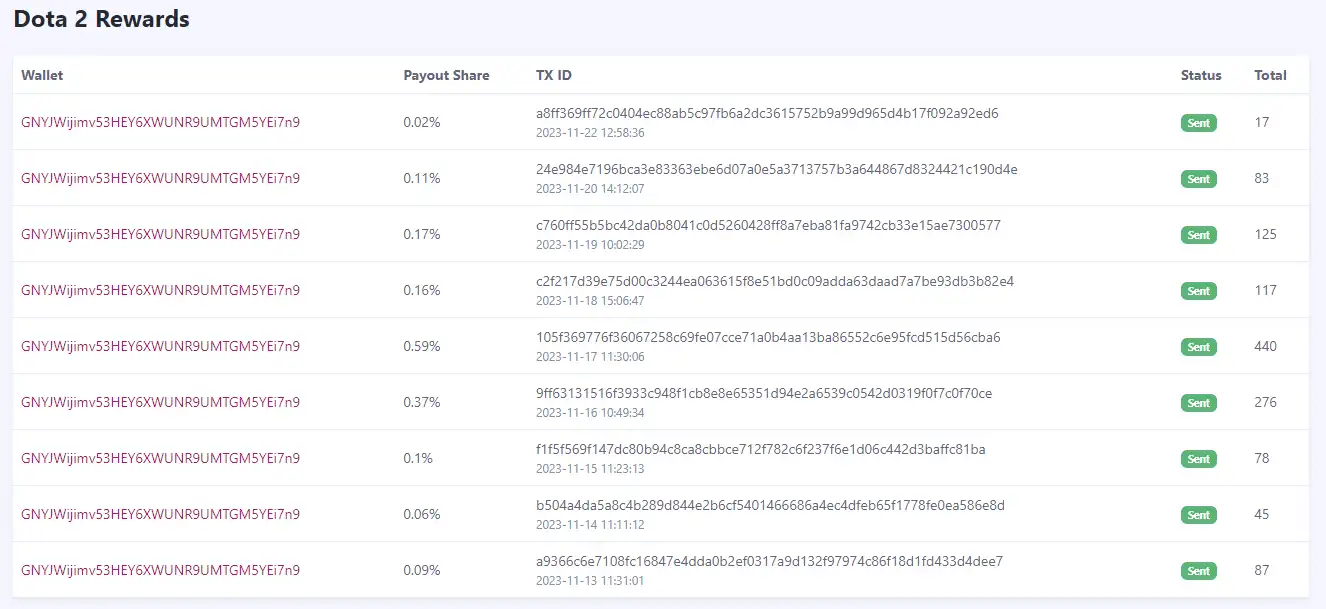Click the Sent badge for total 78
This screenshot has height=609, width=1326.
point(1198,459)
